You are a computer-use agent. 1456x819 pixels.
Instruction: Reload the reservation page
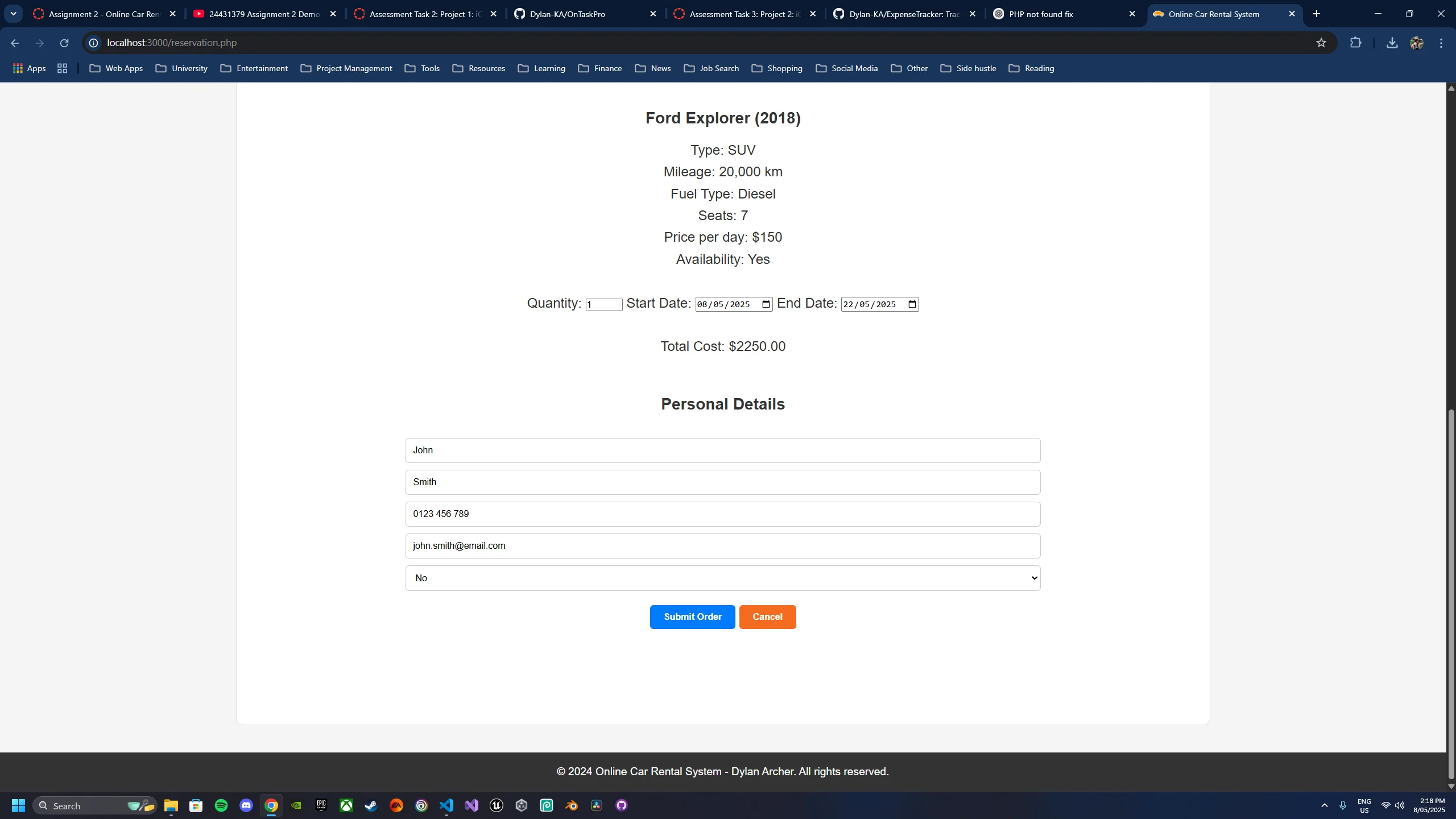tap(64, 43)
